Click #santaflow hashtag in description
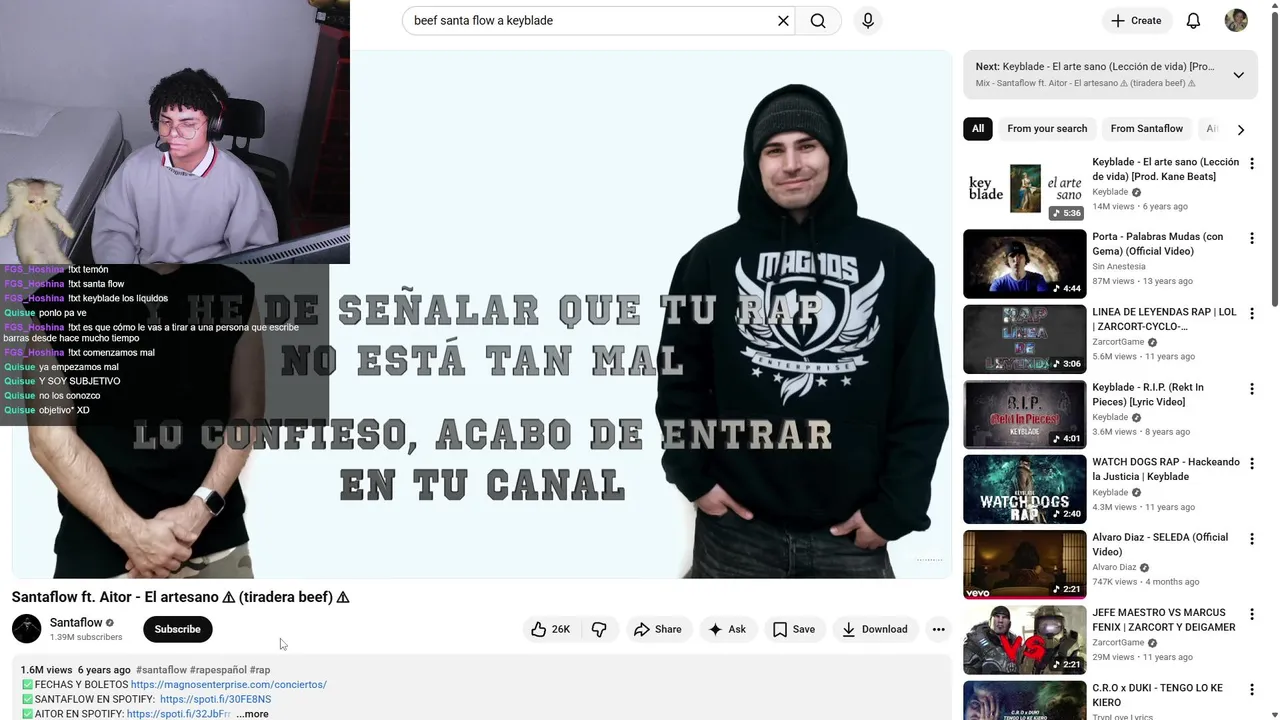 coord(161,670)
